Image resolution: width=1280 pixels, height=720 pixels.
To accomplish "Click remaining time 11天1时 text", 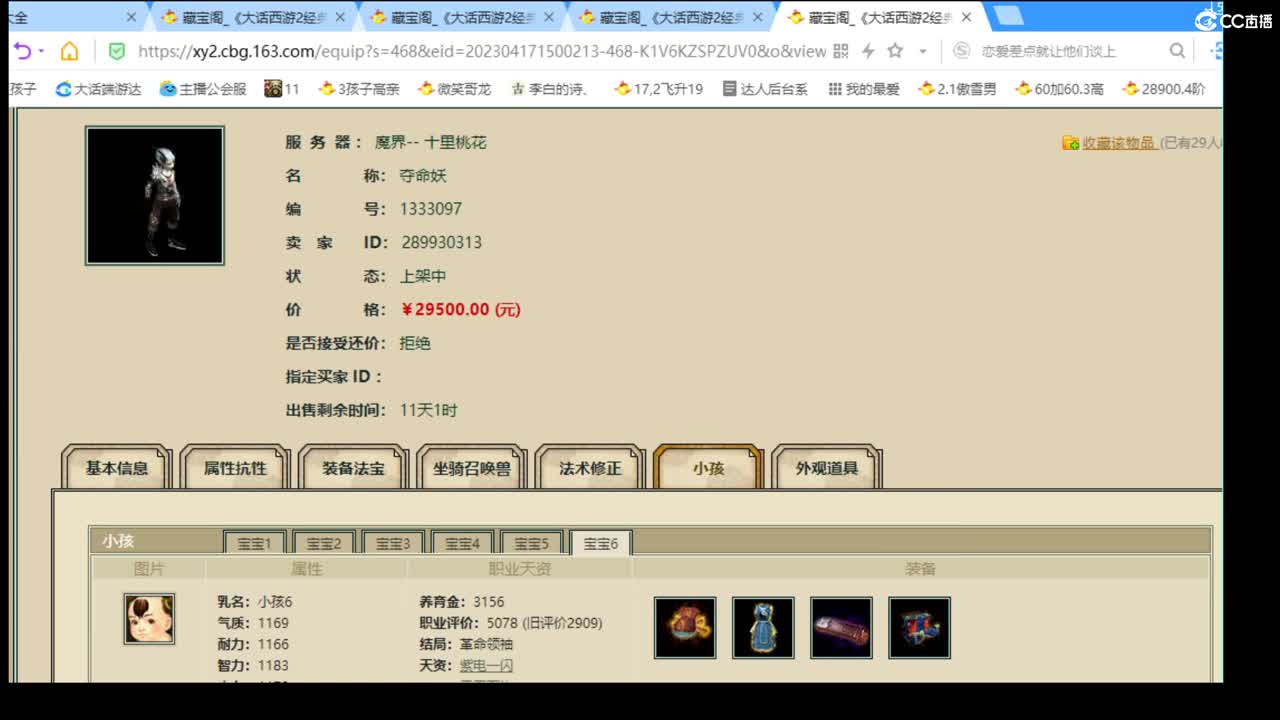I will click(x=428, y=410).
